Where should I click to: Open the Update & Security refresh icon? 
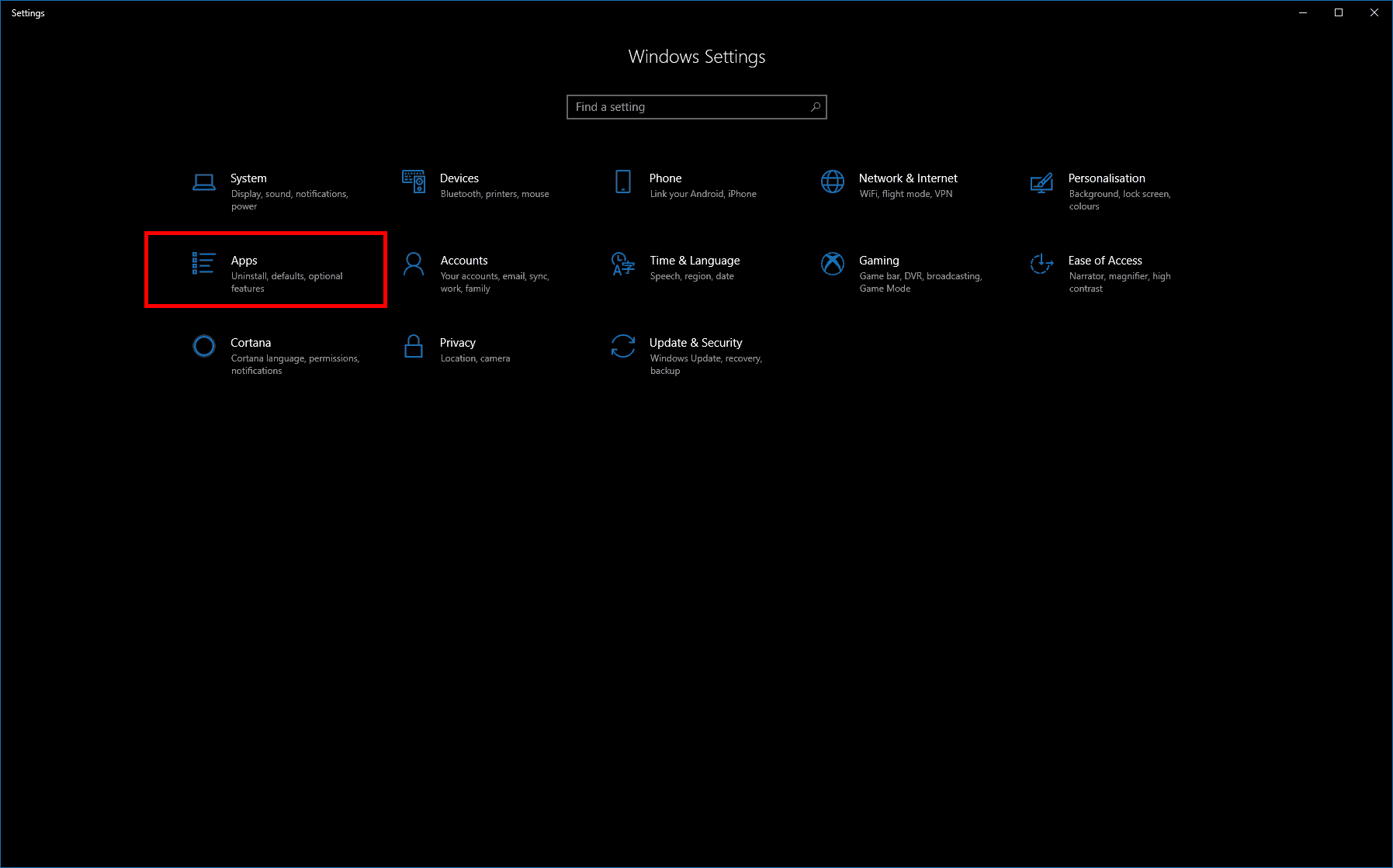[623, 346]
